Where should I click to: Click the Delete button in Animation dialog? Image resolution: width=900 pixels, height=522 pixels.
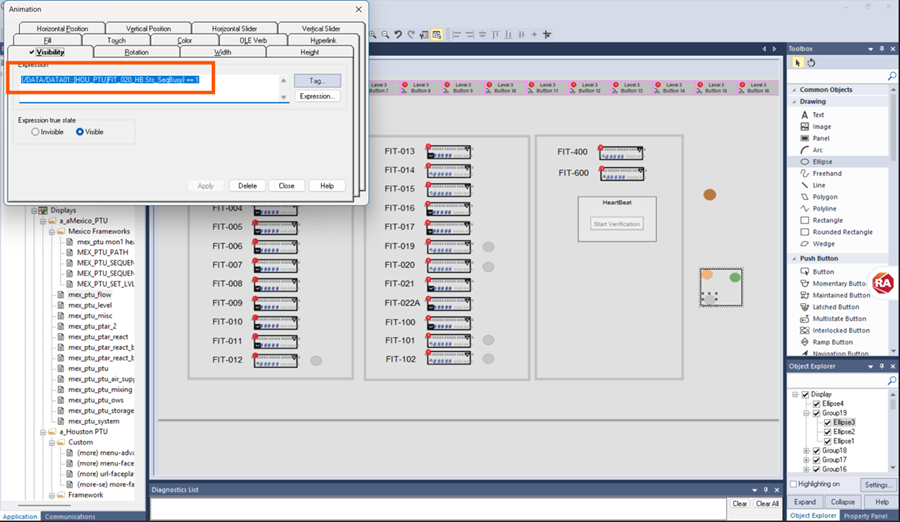pyautogui.click(x=247, y=186)
